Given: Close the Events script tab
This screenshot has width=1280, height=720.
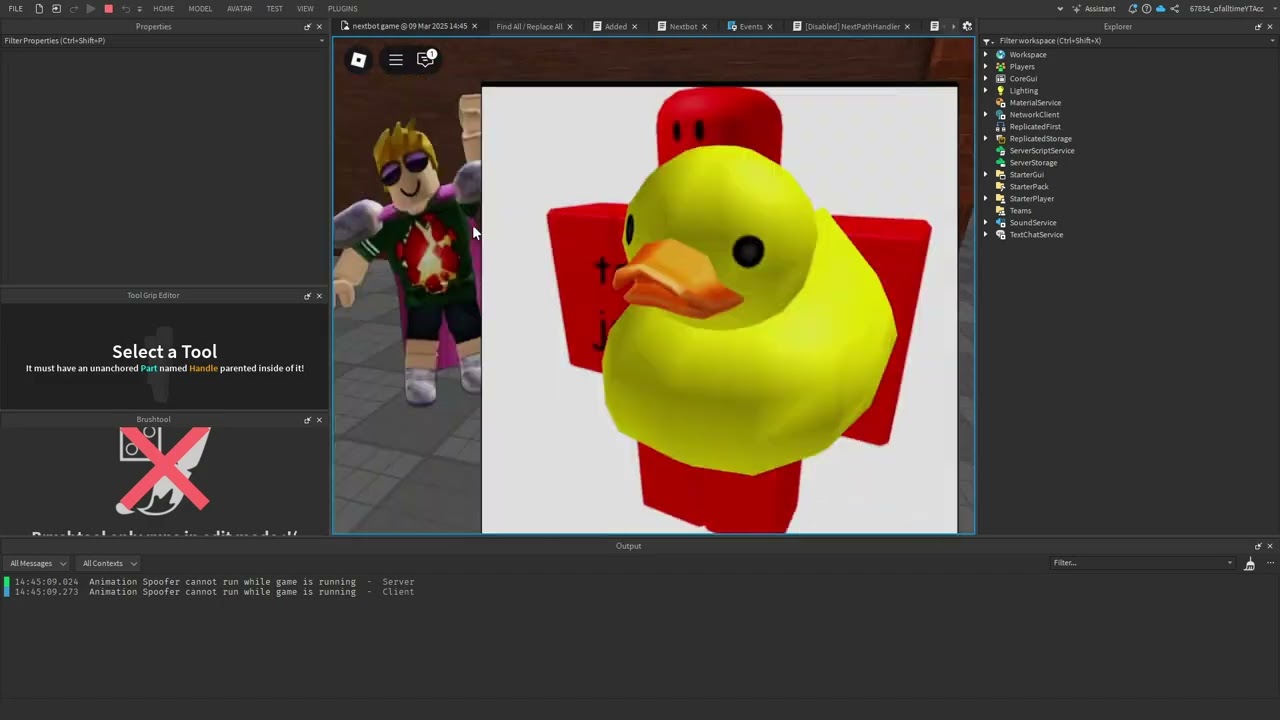Looking at the screenshot, I should 771,26.
